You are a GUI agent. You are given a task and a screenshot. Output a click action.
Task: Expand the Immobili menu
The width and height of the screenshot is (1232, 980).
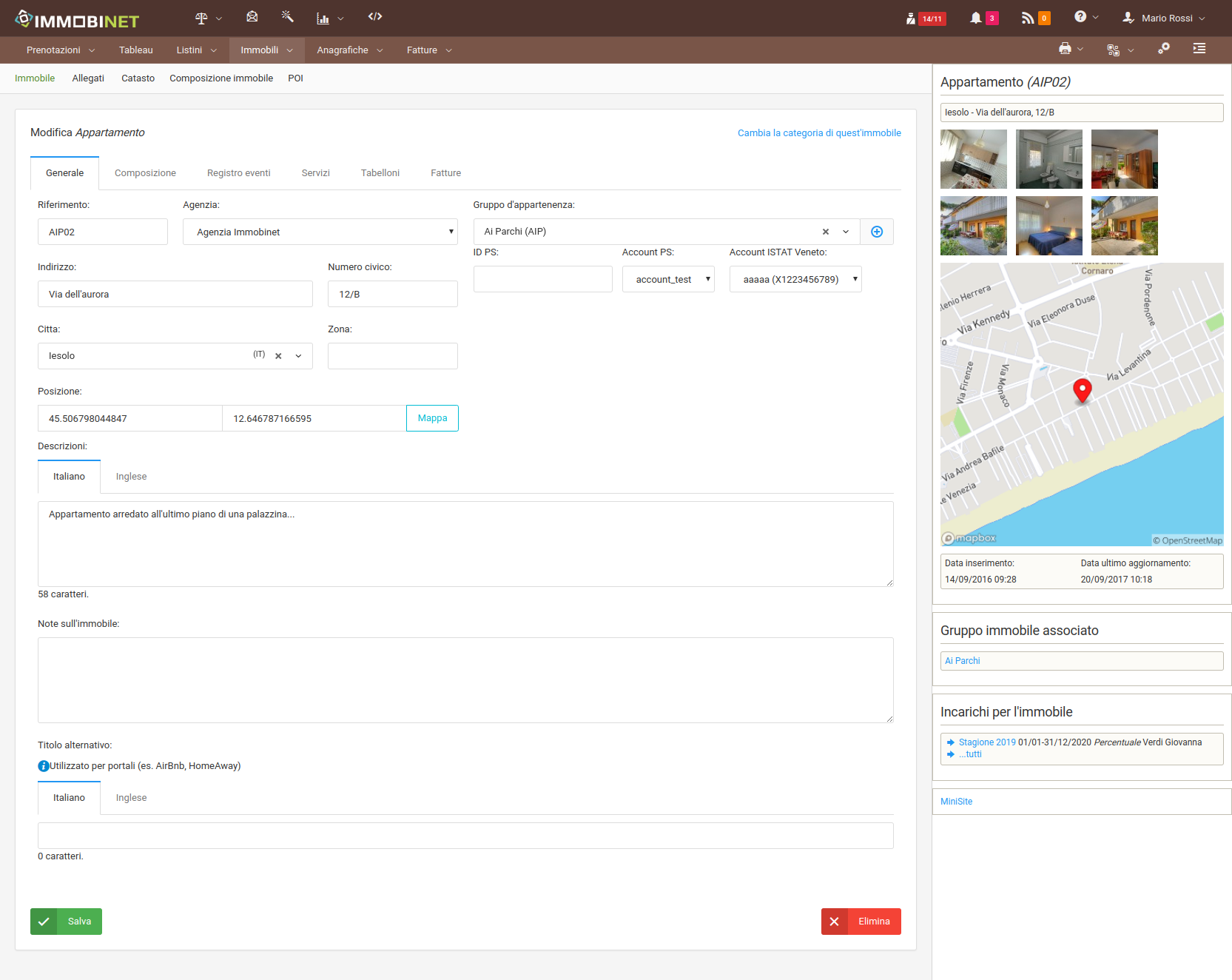tap(267, 50)
